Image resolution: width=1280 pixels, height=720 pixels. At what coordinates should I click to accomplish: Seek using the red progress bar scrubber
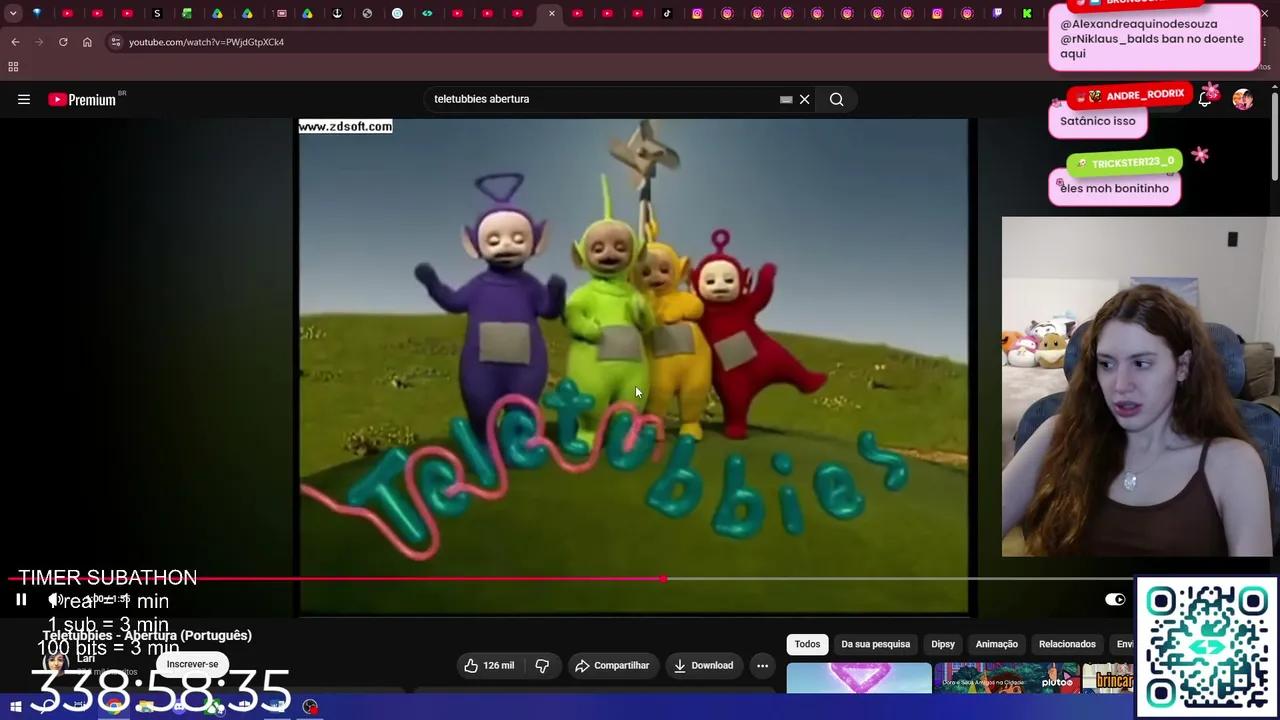(663, 579)
